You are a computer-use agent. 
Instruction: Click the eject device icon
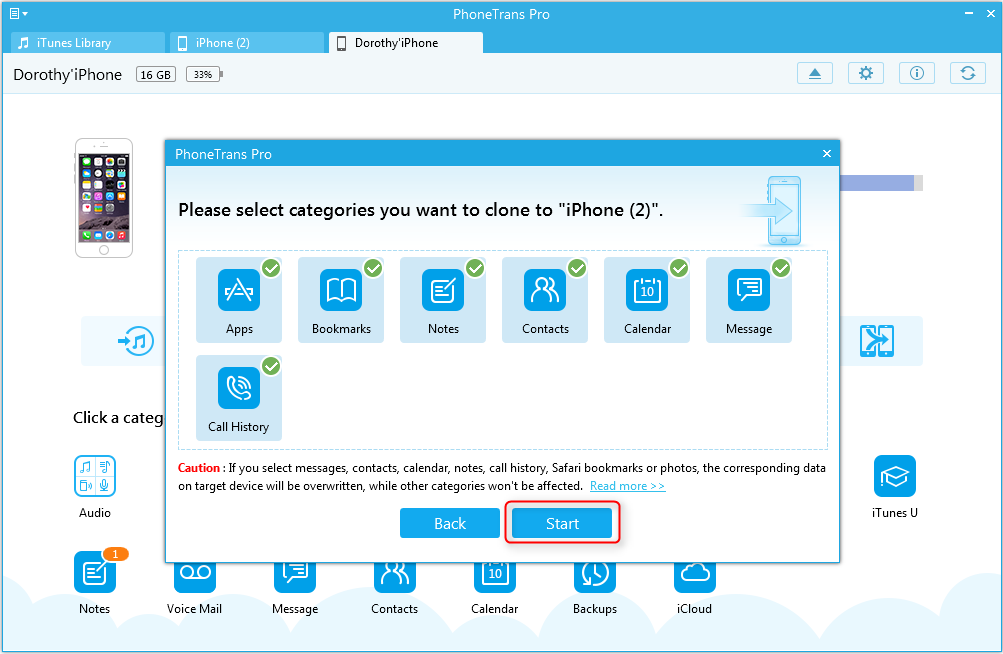[815, 74]
